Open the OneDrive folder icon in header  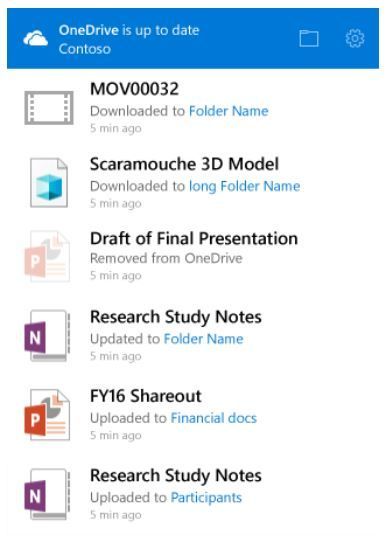309,38
